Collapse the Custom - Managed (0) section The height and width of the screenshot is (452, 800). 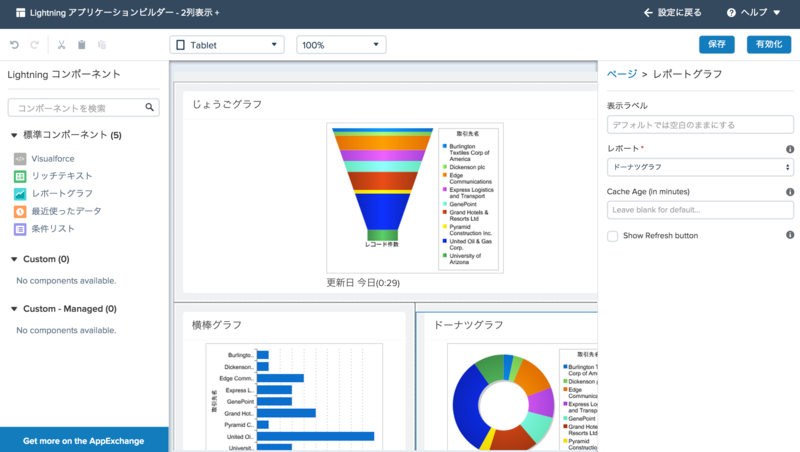coord(14,309)
